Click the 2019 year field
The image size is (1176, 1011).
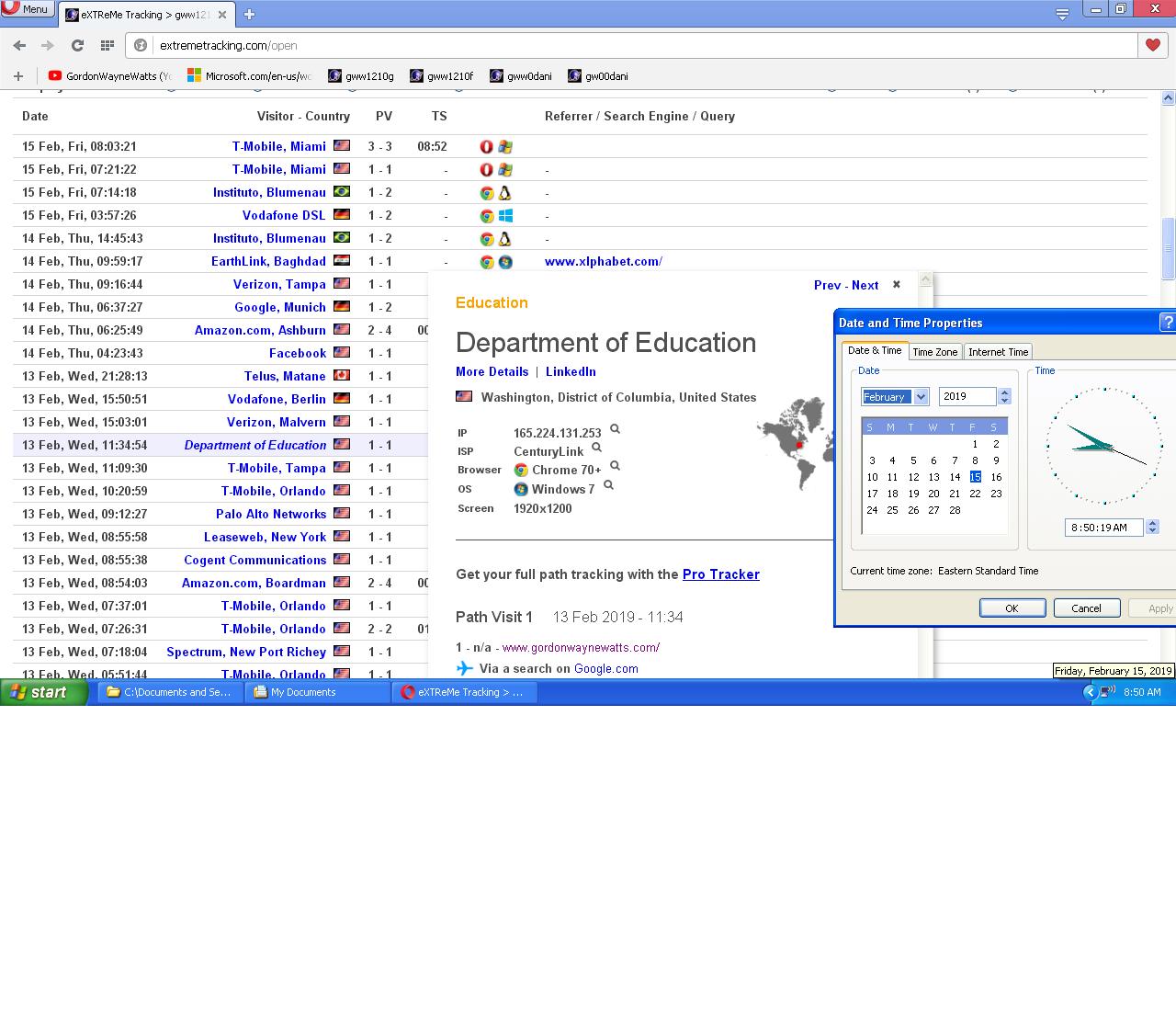(967, 396)
